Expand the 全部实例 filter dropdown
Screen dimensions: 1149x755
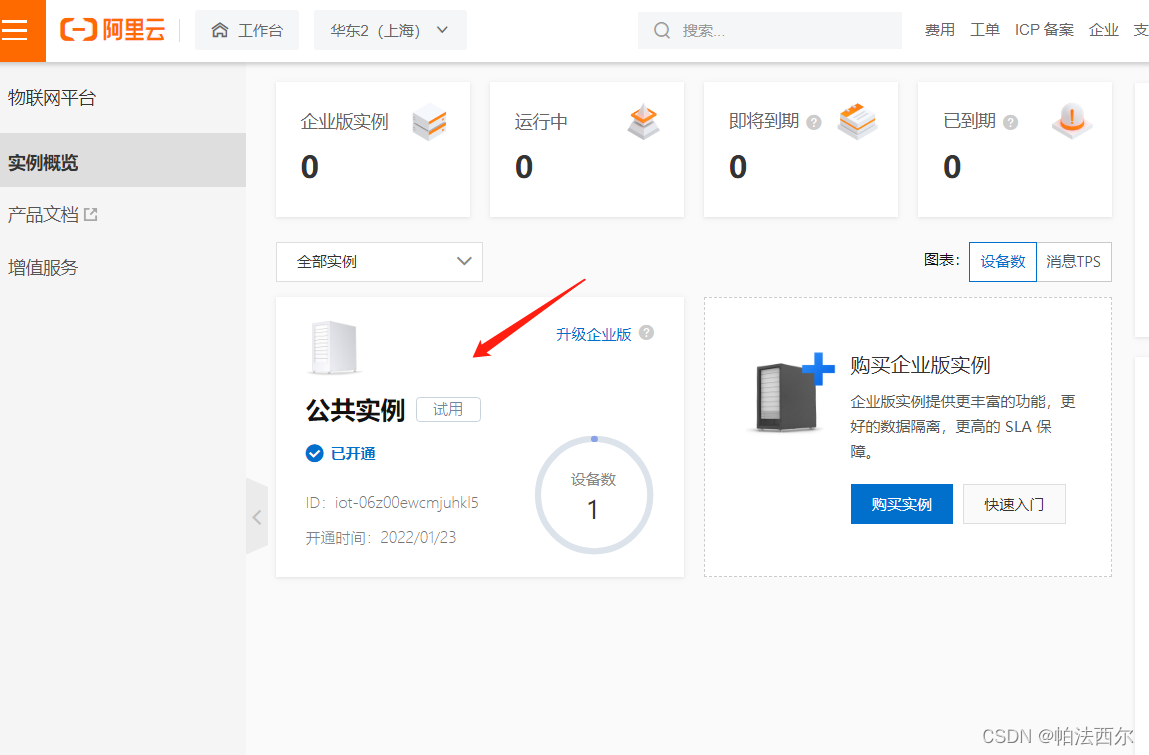pyautogui.click(x=379, y=262)
